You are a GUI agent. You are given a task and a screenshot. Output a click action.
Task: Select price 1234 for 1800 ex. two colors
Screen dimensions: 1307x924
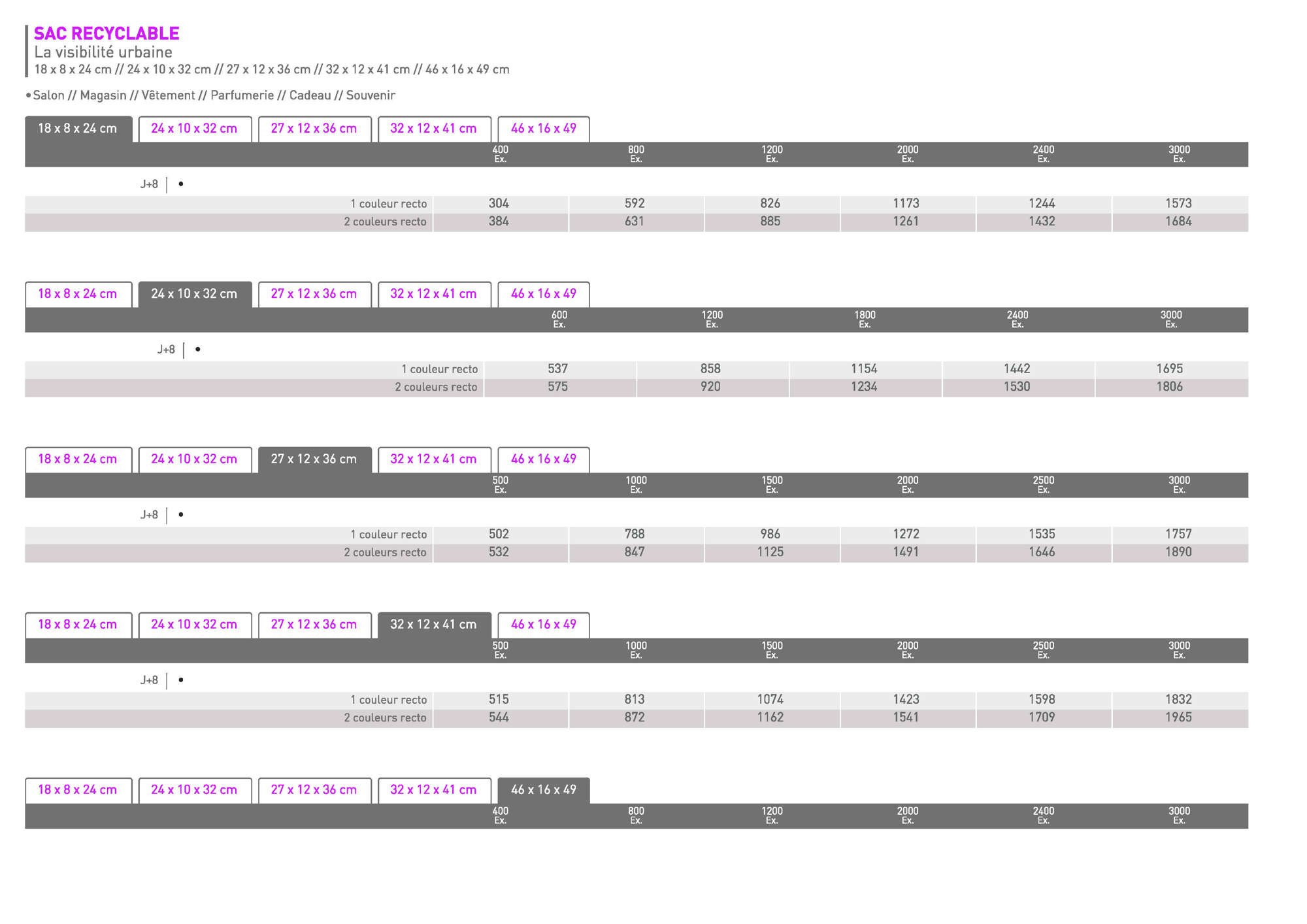pos(864,387)
